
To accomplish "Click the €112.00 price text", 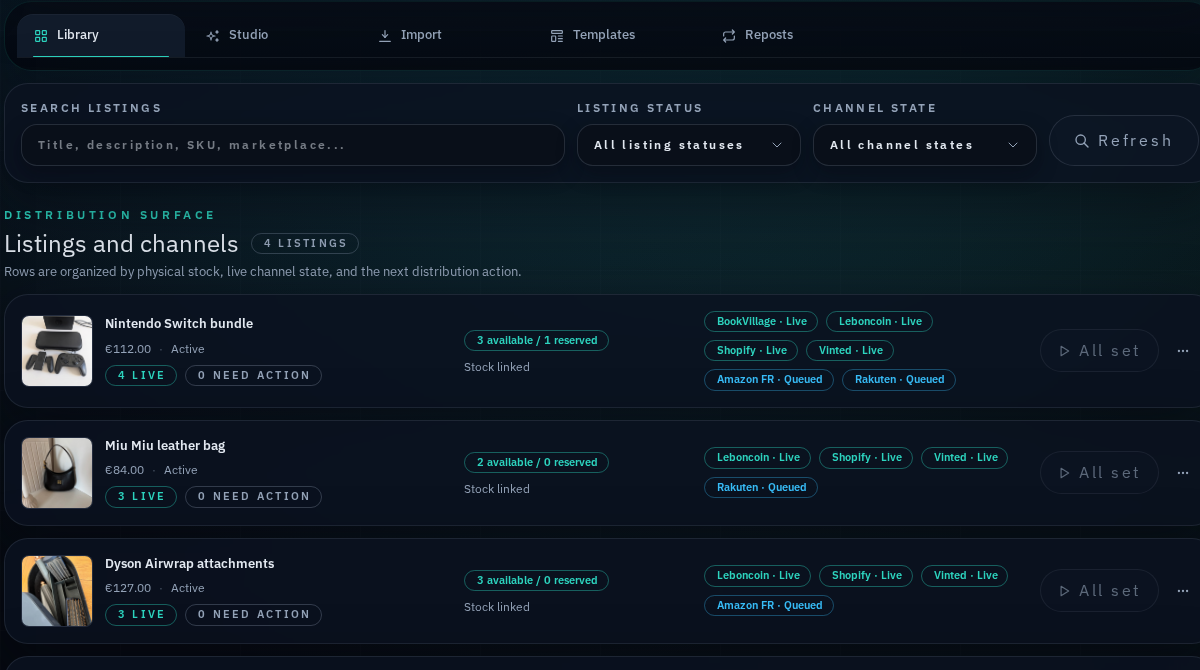I will (x=128, y=349).
